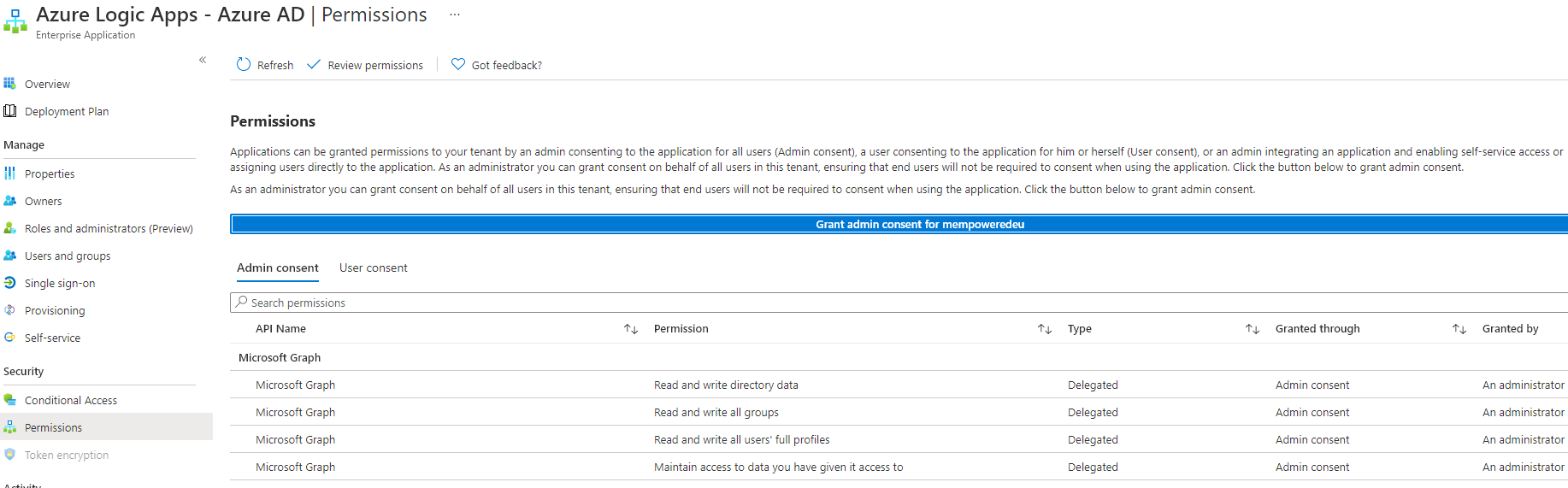Open Provisioning settings
The width and height of the screenshot is (1568, 488).
tap(55, 310)
